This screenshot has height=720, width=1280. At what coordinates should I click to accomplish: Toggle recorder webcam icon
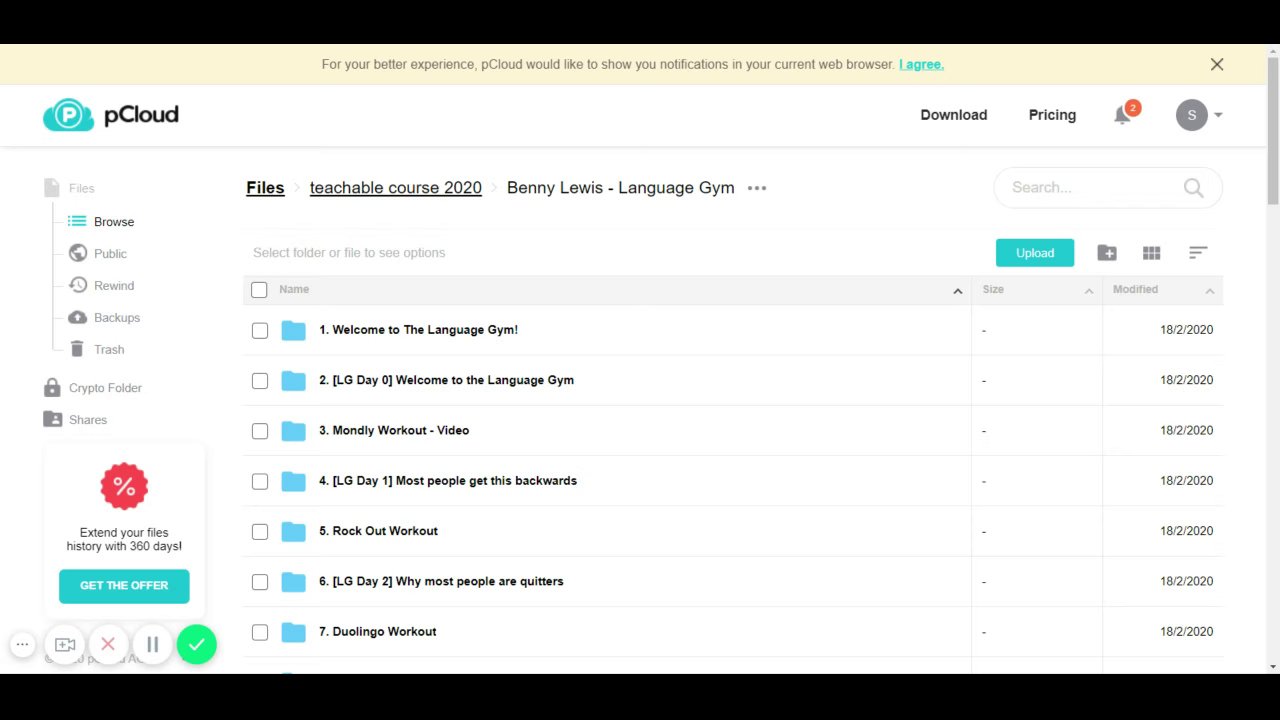pyautogui.click(x=65, y=645)
